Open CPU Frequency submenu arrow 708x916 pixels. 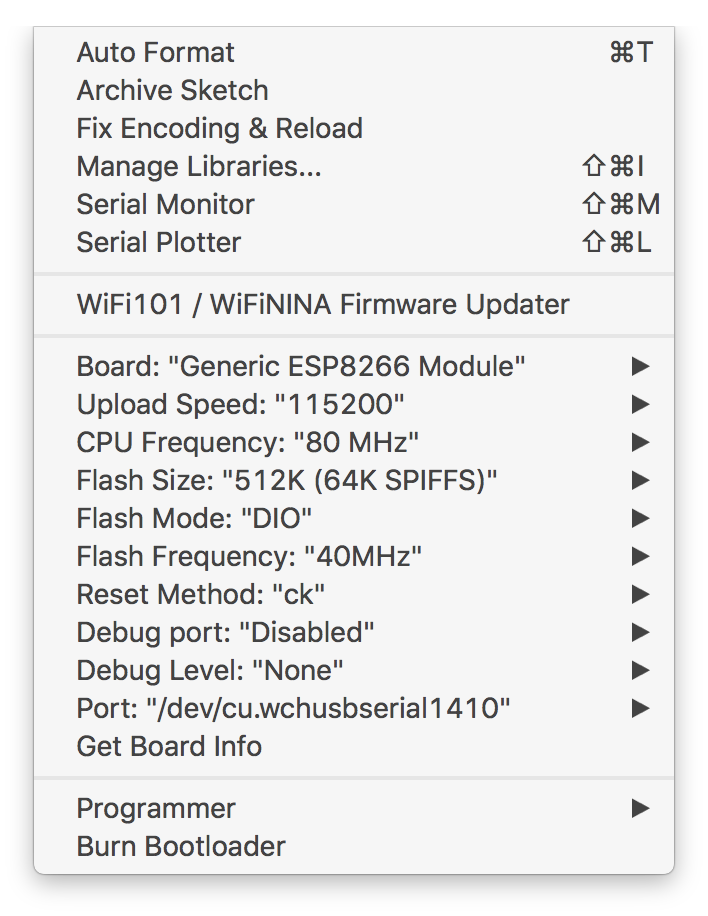(x=641, y=442)
